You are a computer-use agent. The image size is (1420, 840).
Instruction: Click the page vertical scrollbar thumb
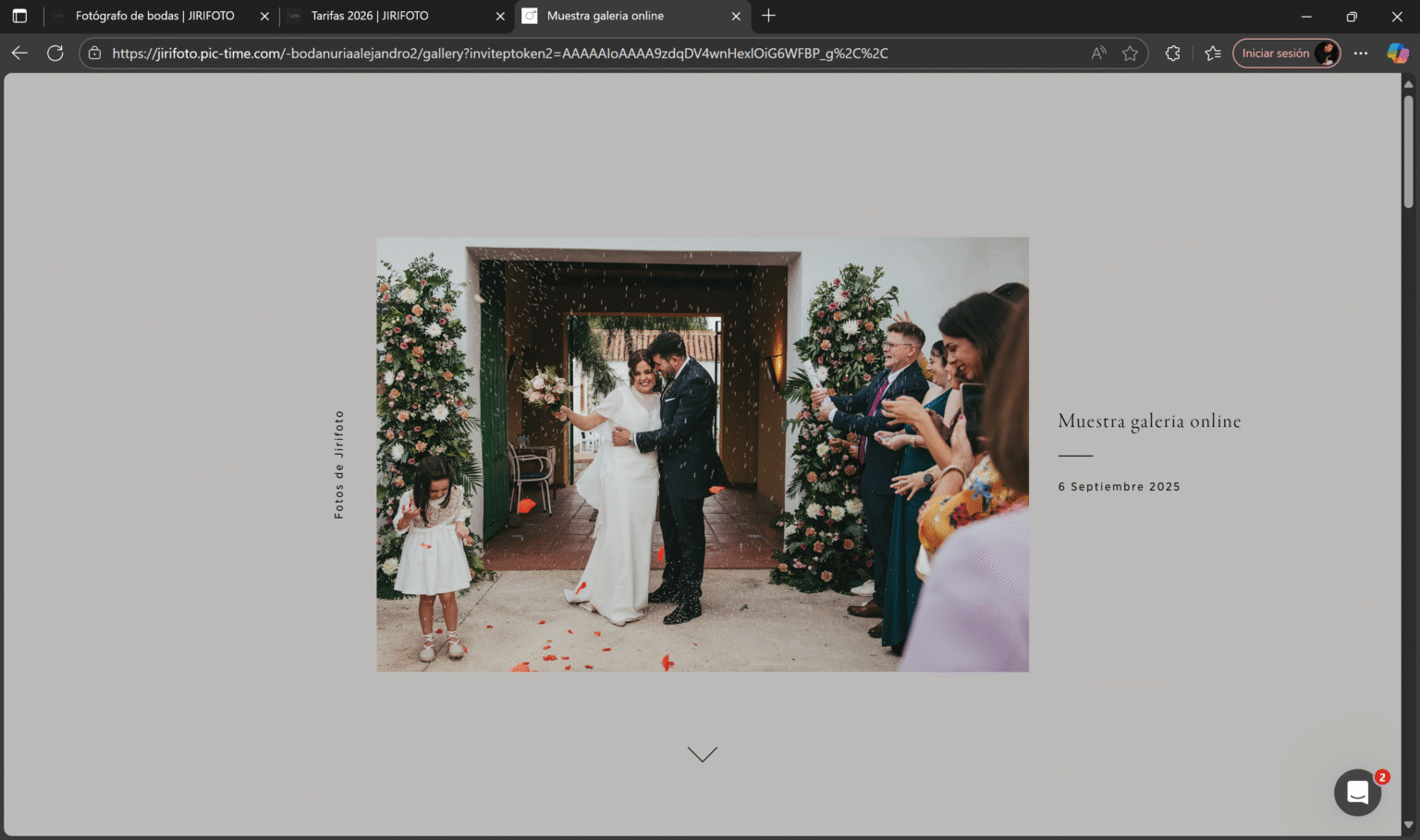point(1409,151)
